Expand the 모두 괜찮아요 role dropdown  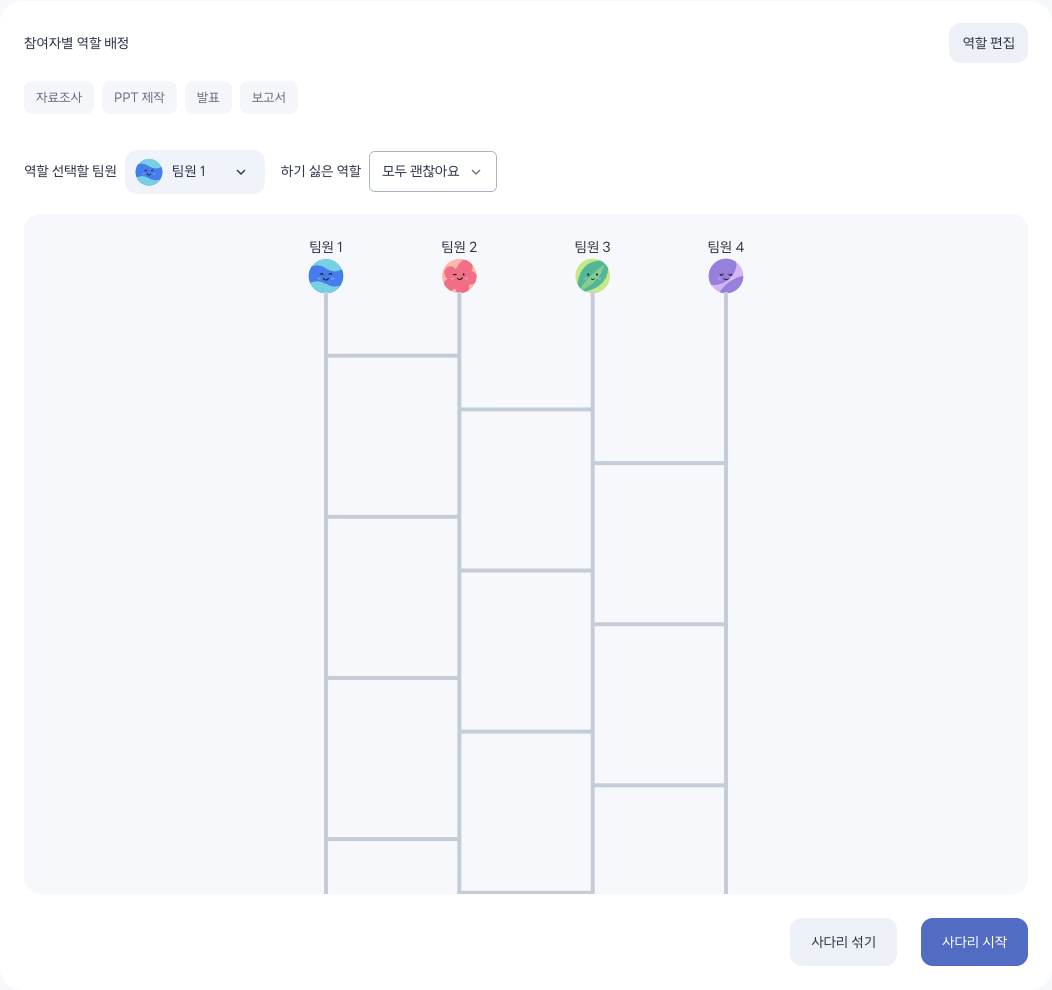433,172
